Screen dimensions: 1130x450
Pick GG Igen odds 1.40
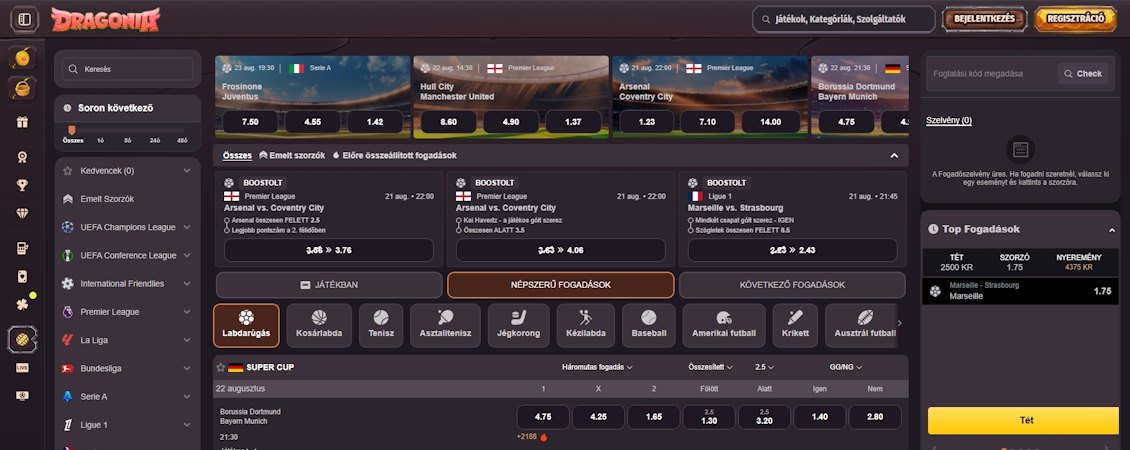(819, 417)
